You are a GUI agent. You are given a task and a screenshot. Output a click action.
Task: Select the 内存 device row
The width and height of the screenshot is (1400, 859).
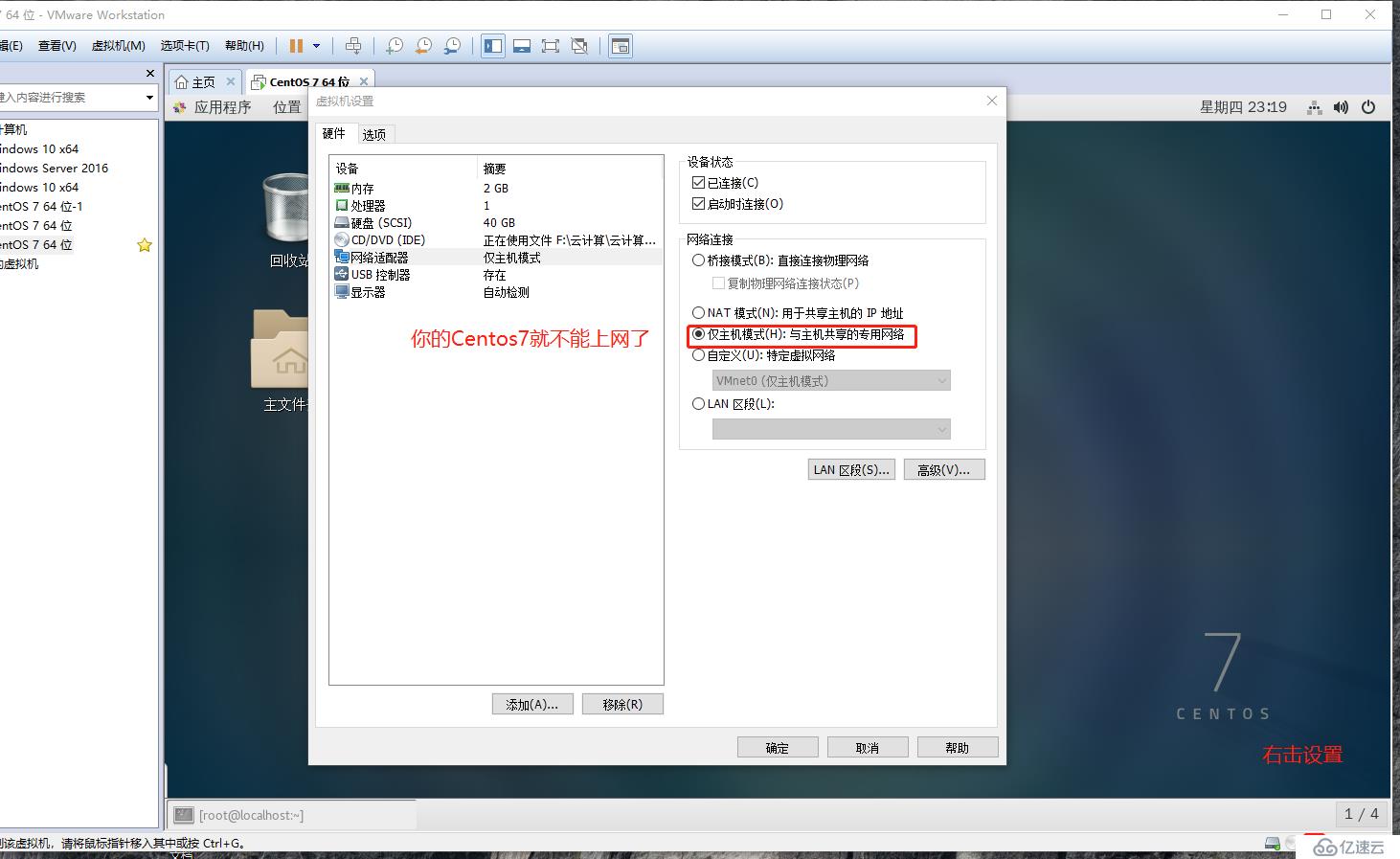click(x=496, y=189)
